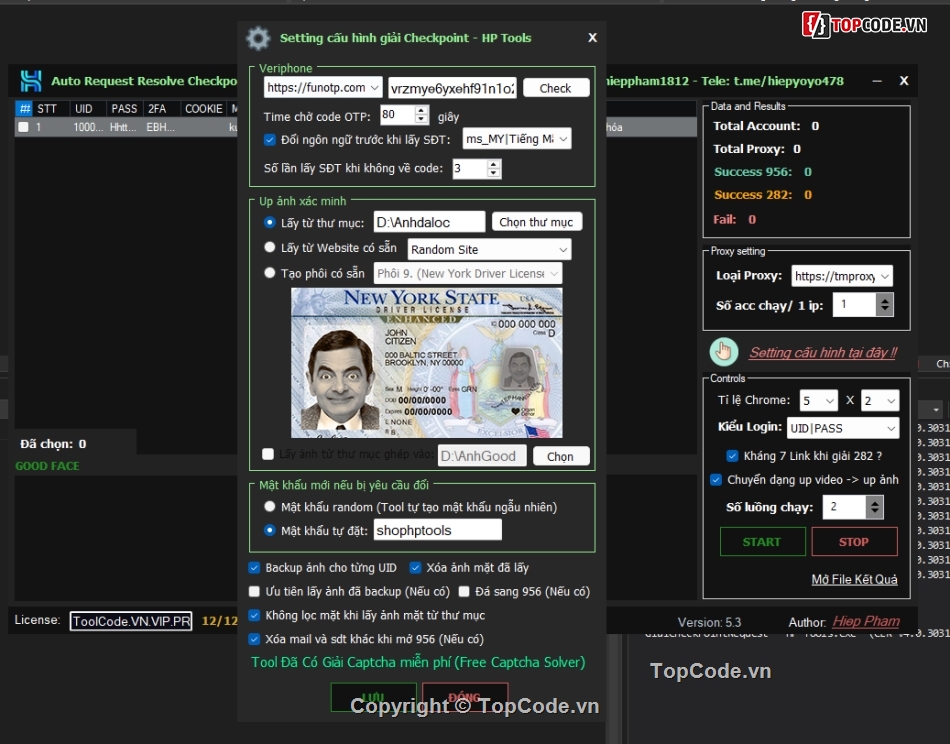Open the 'Kiểu Login' UID|PASS dropdown
Screen dimensions: 950x744
[x=843, y=428]
